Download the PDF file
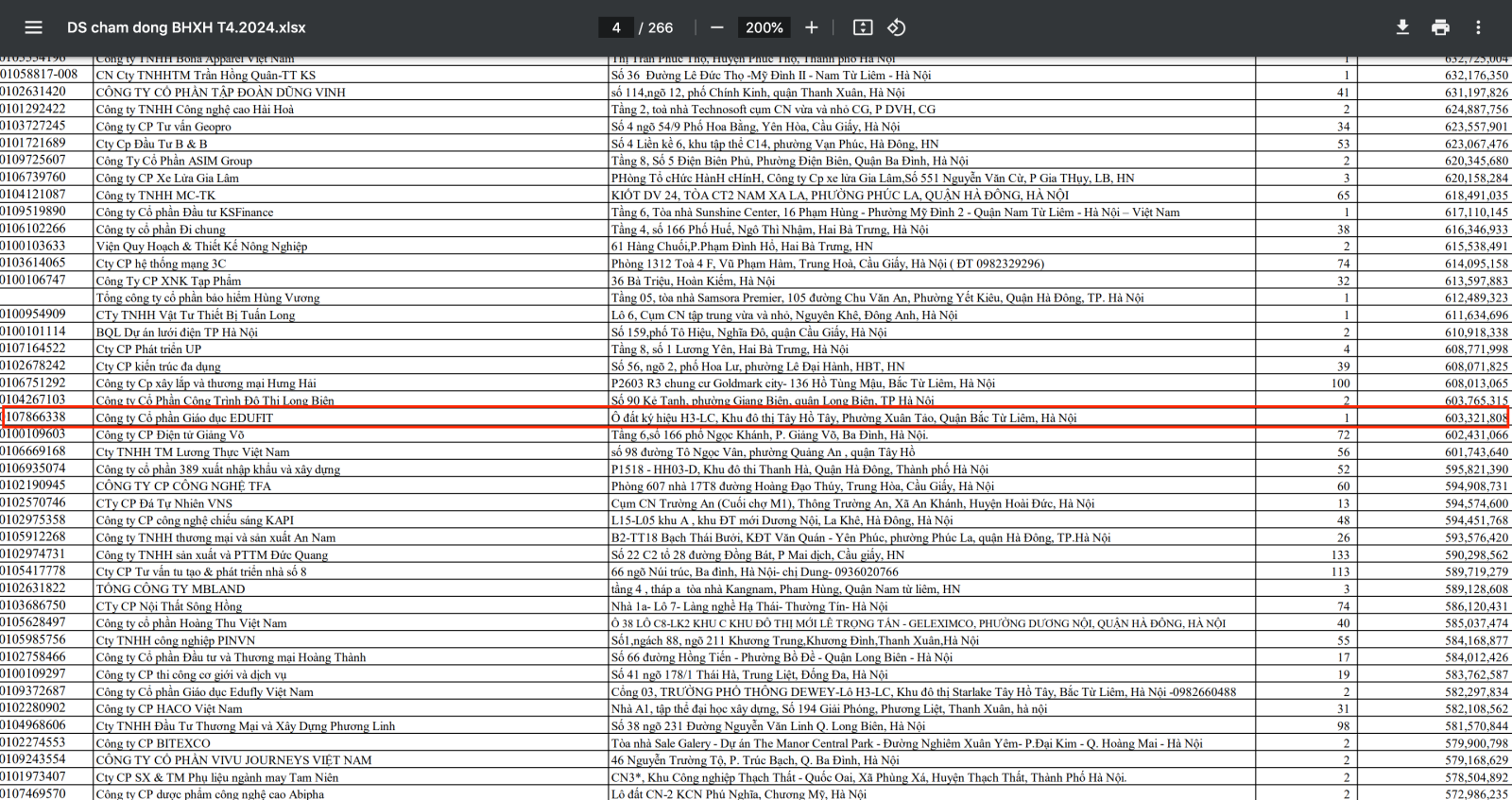This screenshot has width=1512, height=800. click(x=1402, y=27)
